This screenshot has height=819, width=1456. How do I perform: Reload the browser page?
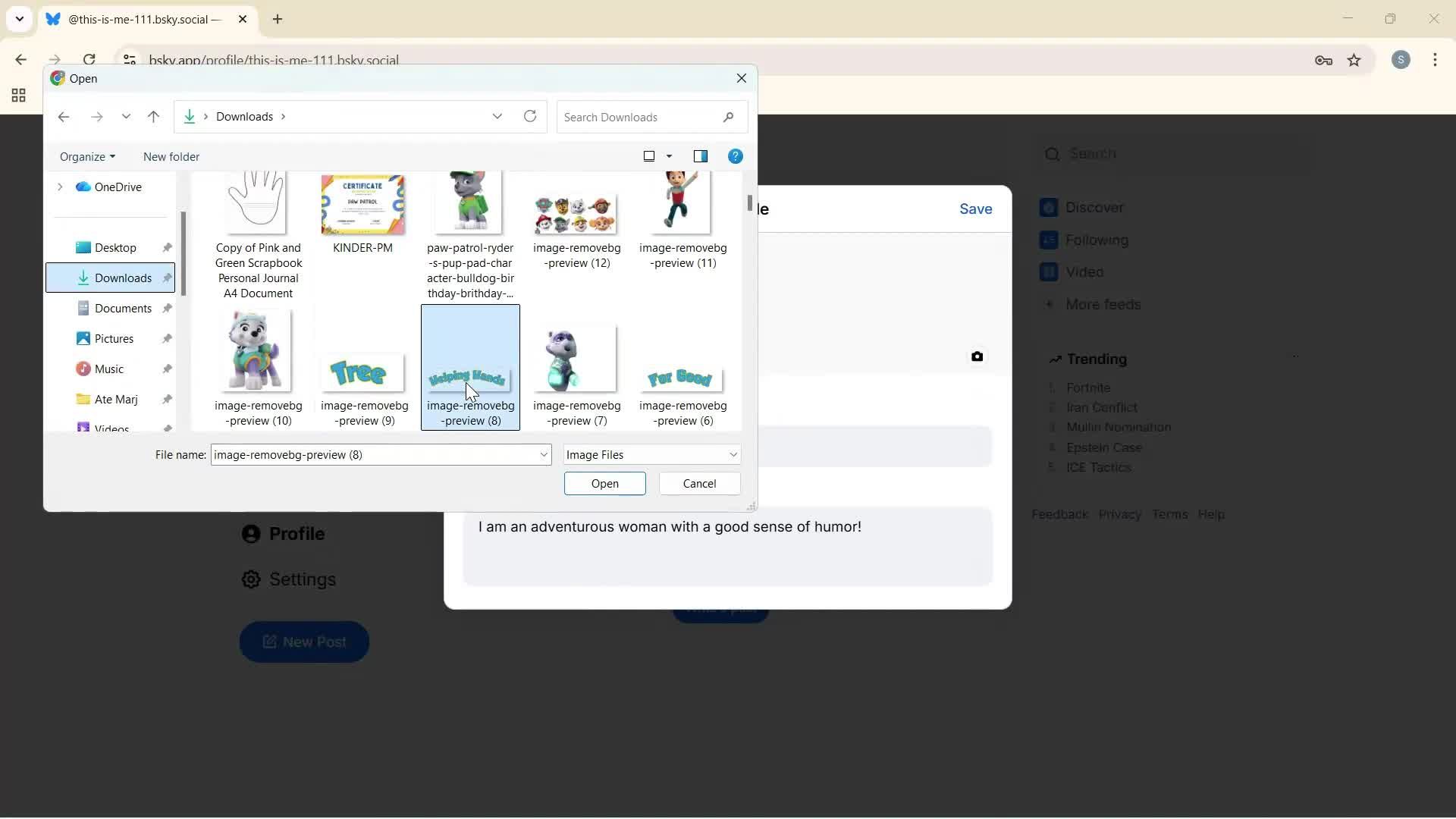click(x=89, y=59)
